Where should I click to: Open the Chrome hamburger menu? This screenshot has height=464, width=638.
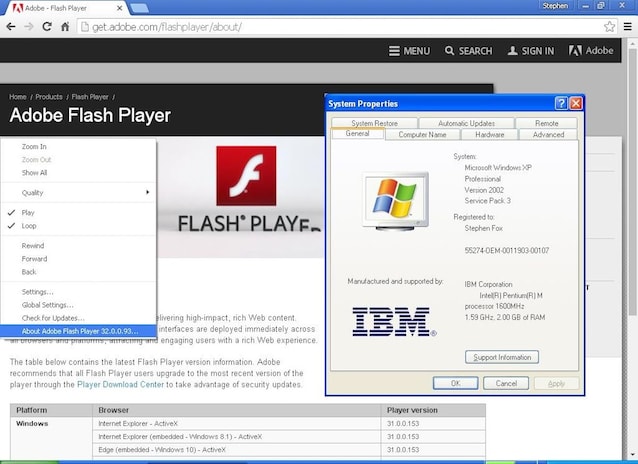tap(628, 27)
